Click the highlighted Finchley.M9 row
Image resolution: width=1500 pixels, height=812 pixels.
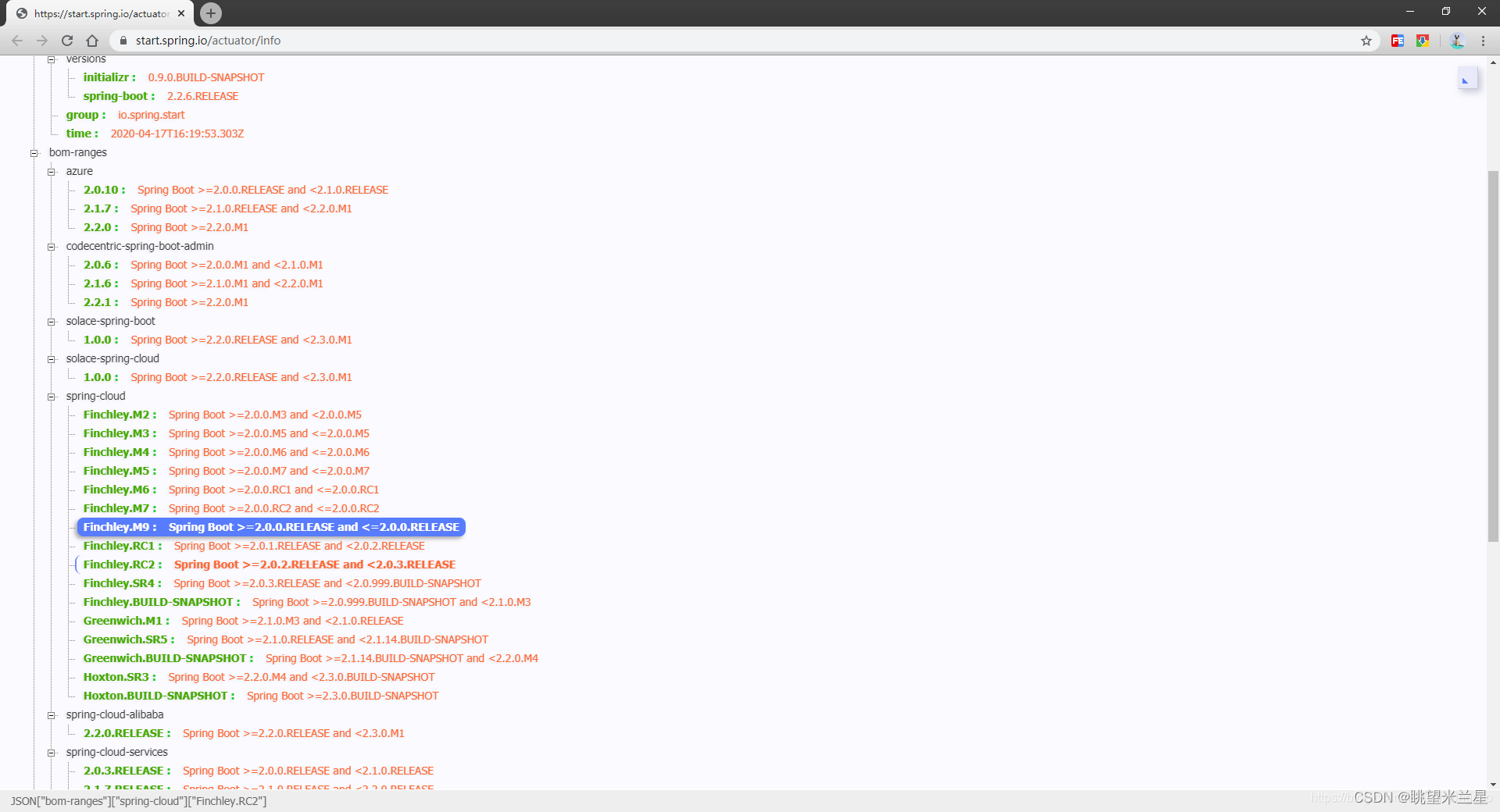271,527
